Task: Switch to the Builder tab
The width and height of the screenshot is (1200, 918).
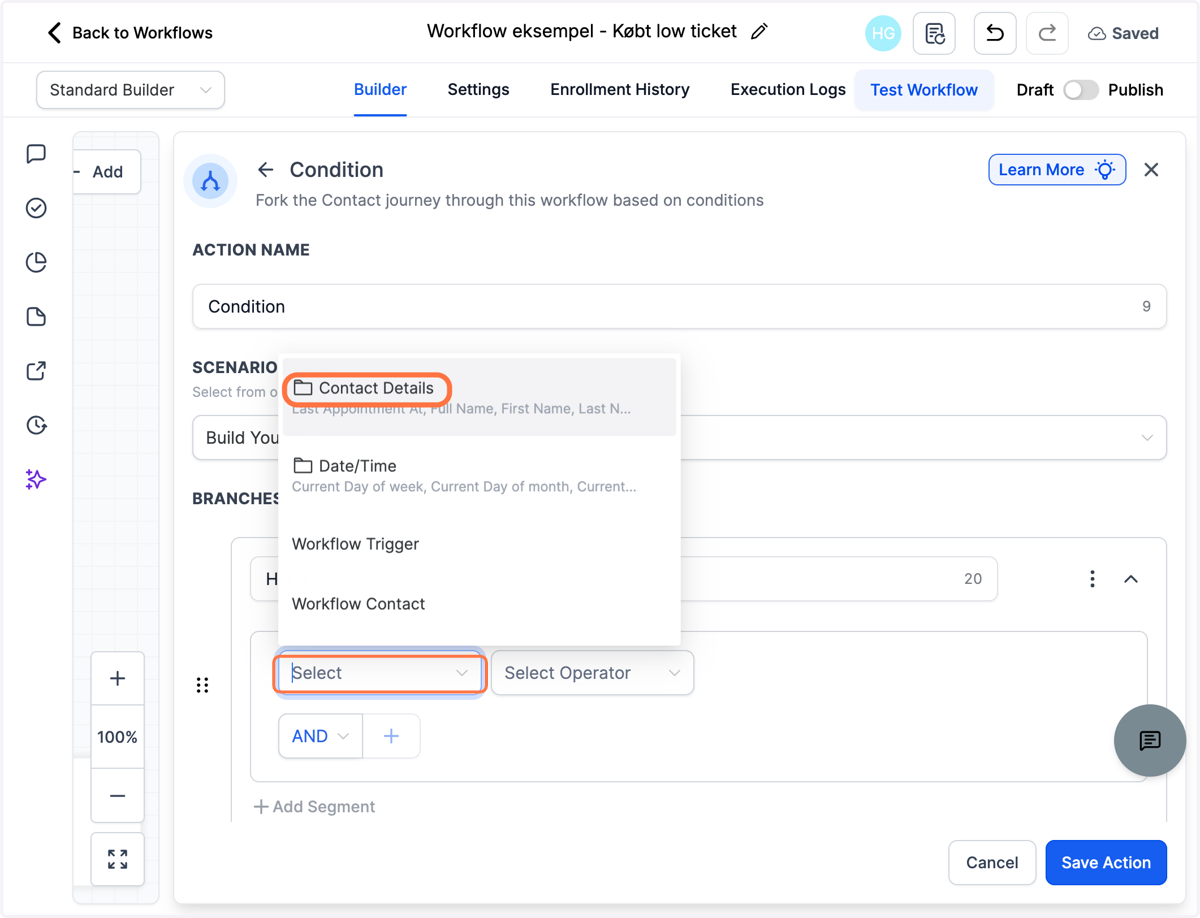Action: pos(380,90)
